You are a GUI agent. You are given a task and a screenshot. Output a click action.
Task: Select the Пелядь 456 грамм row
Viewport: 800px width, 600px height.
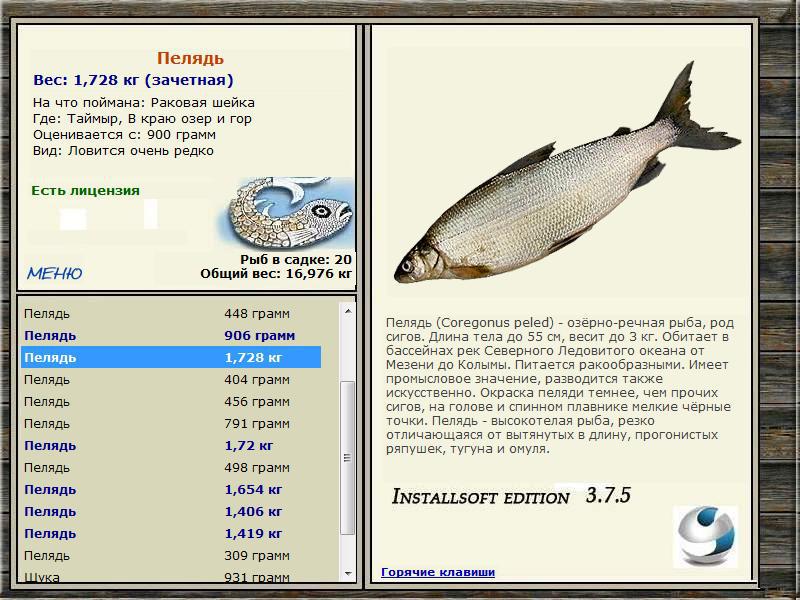pyautogui.click(x=171, y=401)
